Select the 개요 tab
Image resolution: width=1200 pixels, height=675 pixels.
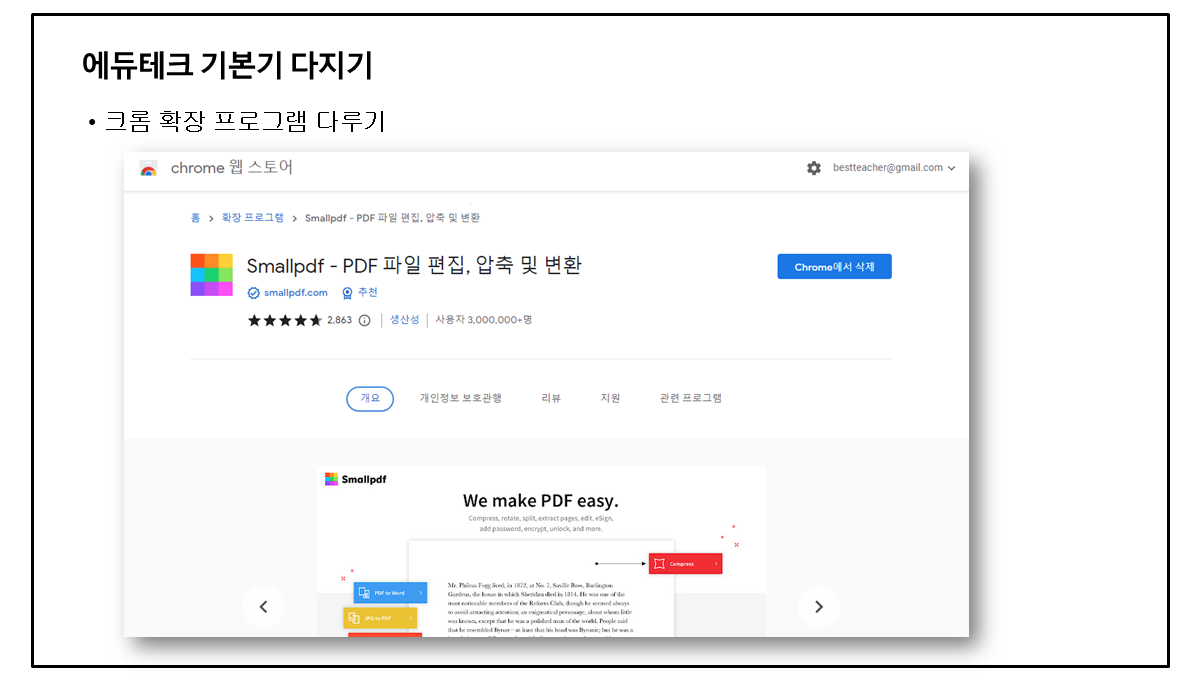point(370,398)
